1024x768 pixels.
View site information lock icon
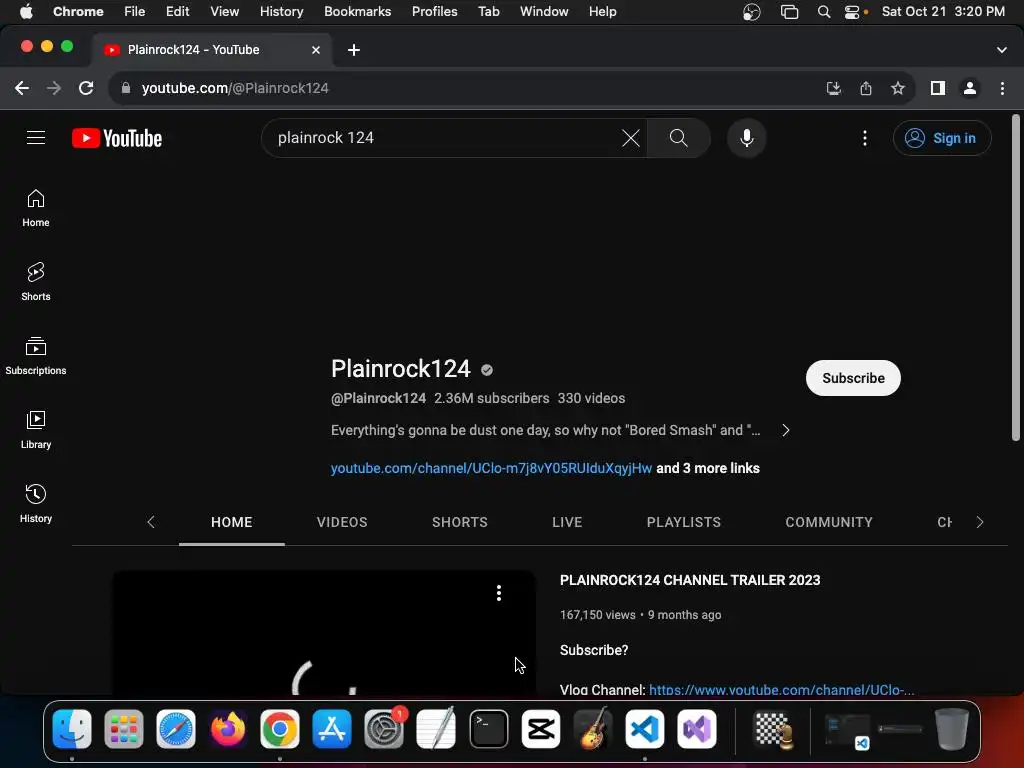pos(126,88)
